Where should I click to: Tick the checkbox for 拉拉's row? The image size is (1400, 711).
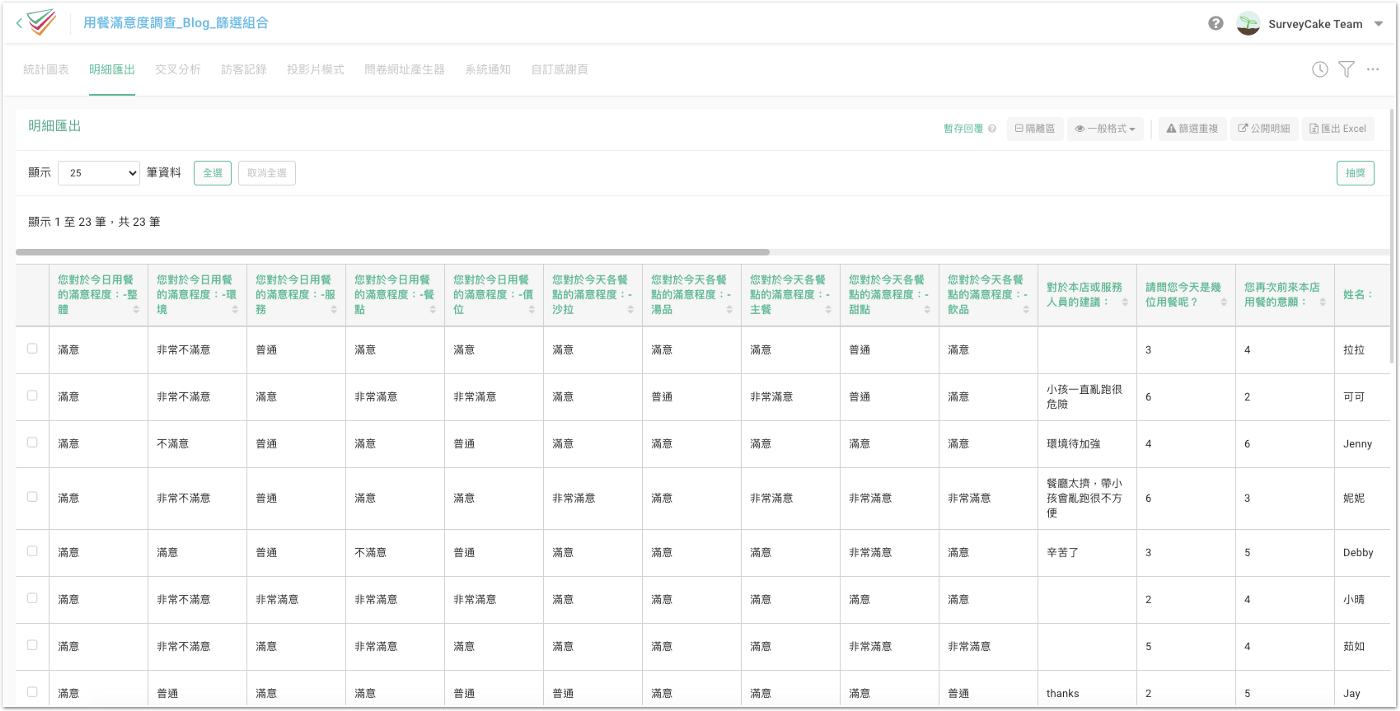point(32,349)
